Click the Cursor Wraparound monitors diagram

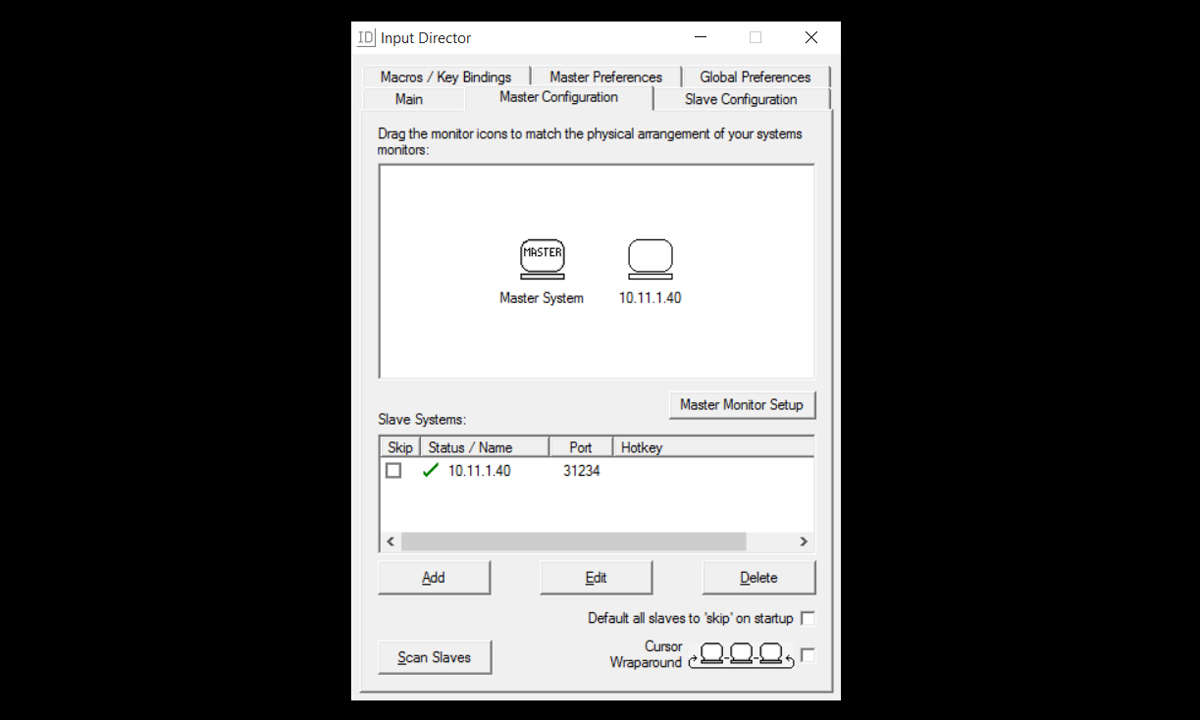pyautogui.click(x=741, y=656)
